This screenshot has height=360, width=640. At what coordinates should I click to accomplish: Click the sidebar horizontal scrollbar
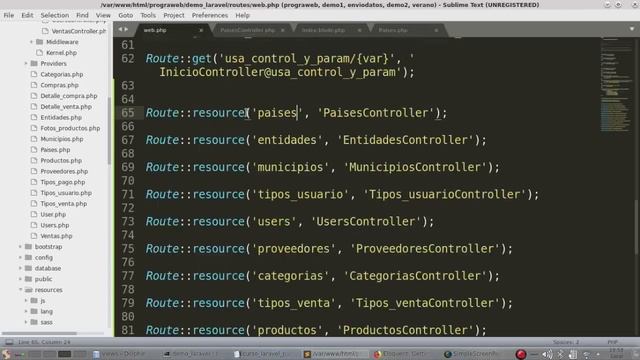39,333
